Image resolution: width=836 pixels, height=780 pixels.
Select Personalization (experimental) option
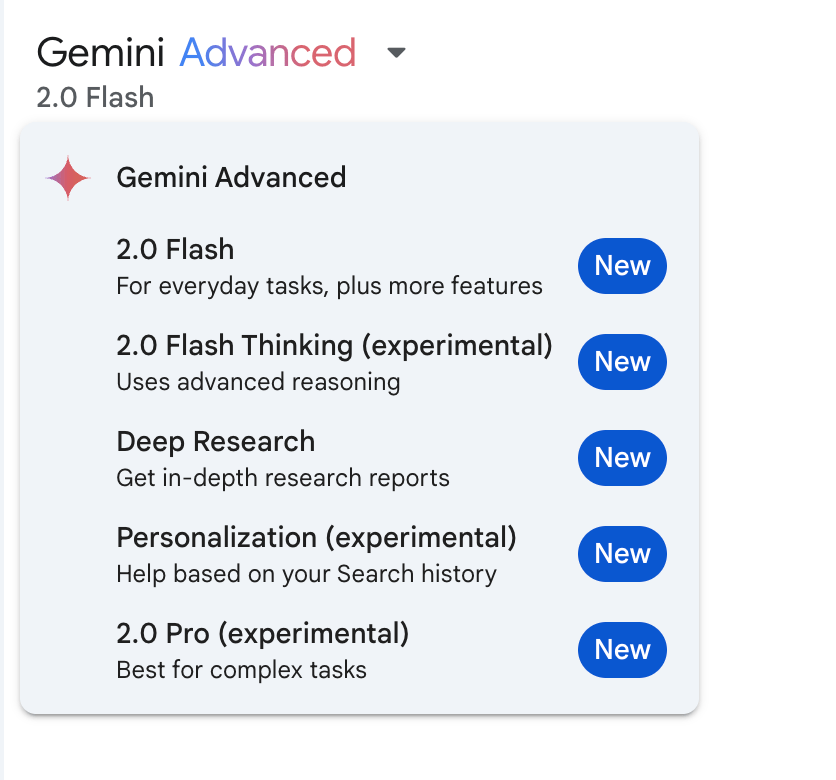(x=316, y=538)
